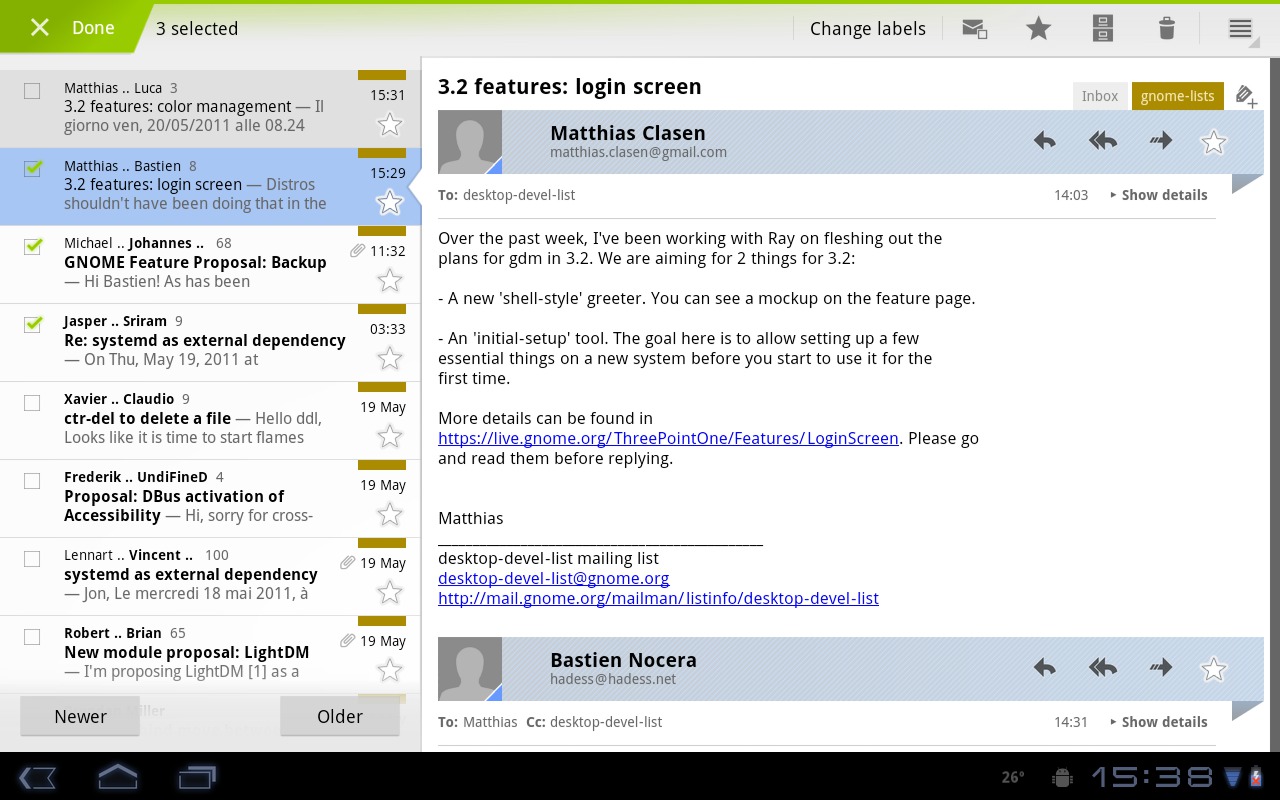Tap the Android home button
The width and height of the screenshot is (1280, 800).
coord(117,777)
